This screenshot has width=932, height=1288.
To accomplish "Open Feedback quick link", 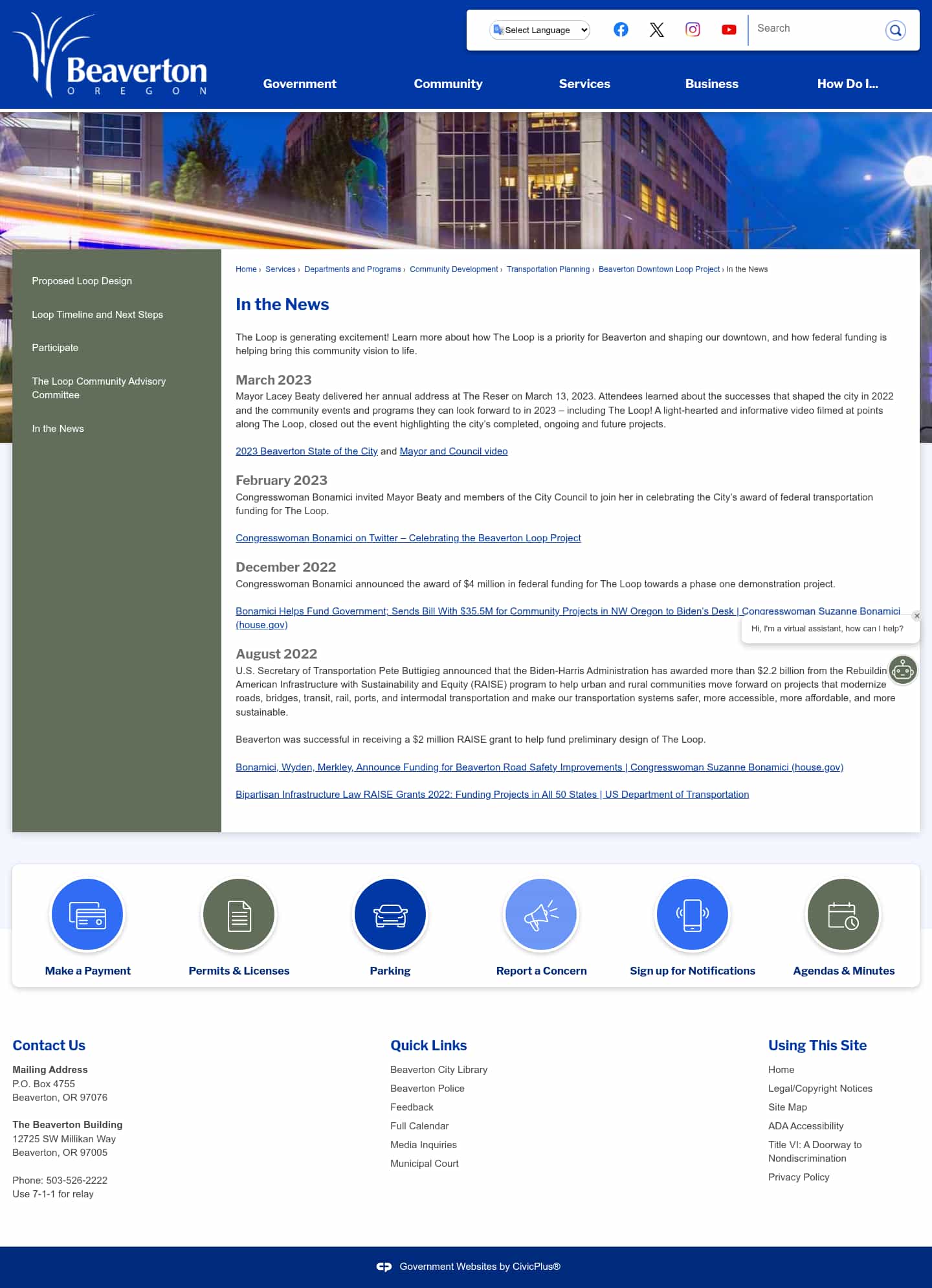I will (412, 1107).
